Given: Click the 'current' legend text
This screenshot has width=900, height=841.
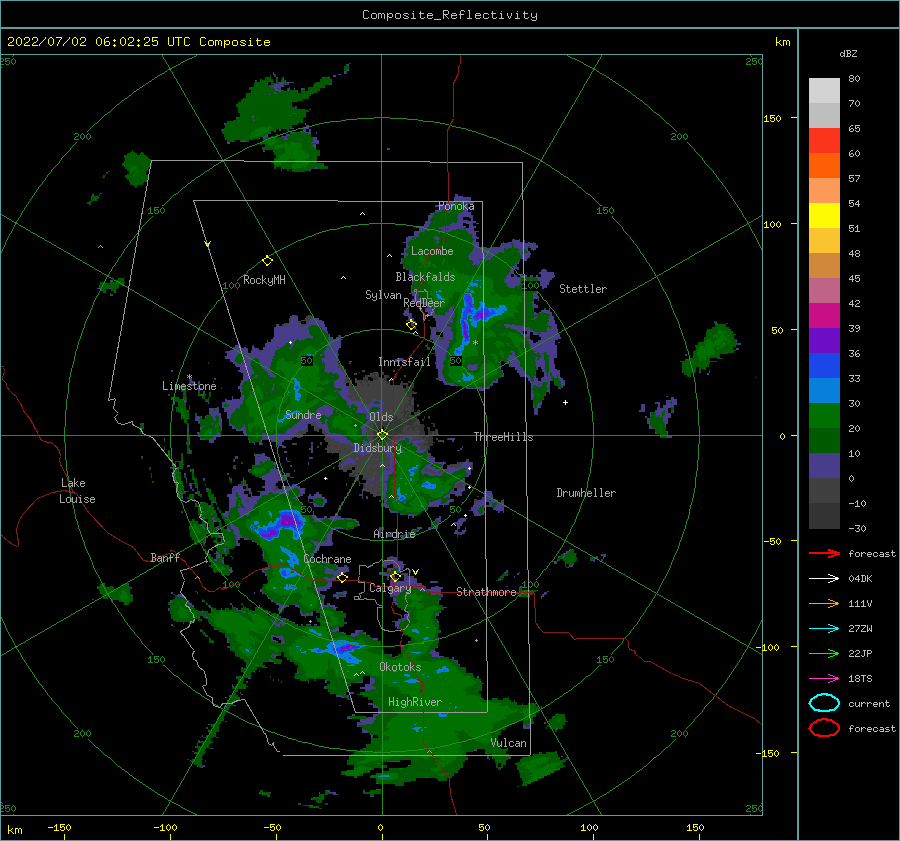Looking at the screenshot, I should 869,703.
